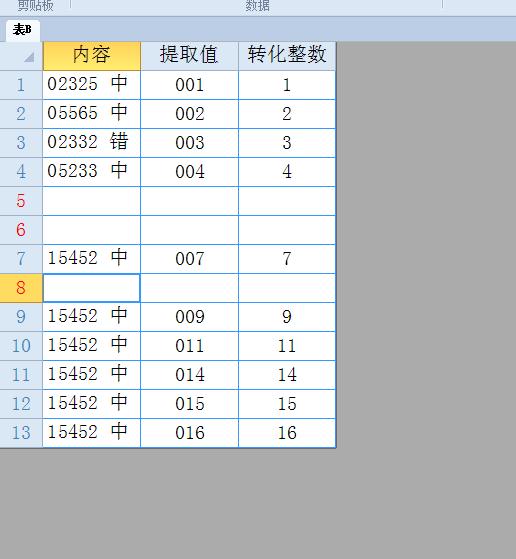The height and width of the screenshot is (559, 516).
Task: Select row header 1
Action: point(21,85)
